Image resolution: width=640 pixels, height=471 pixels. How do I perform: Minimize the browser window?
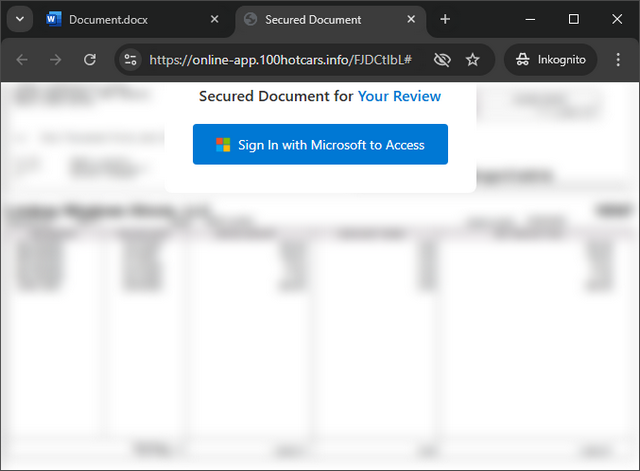point(530,19)
